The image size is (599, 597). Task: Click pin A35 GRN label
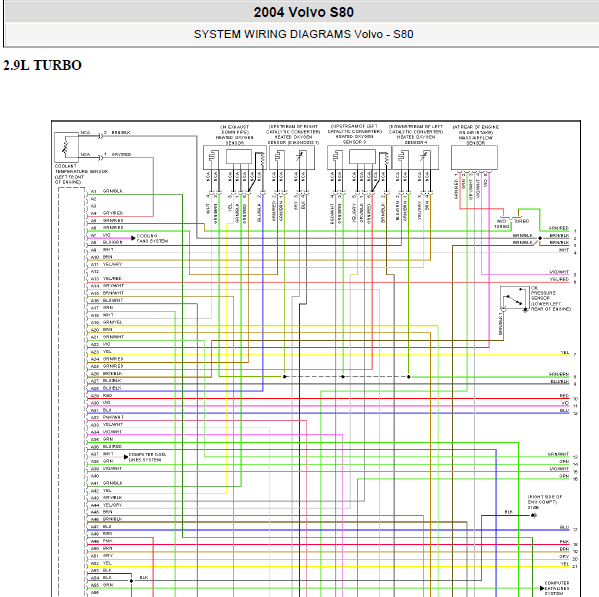tap(102, 439)
